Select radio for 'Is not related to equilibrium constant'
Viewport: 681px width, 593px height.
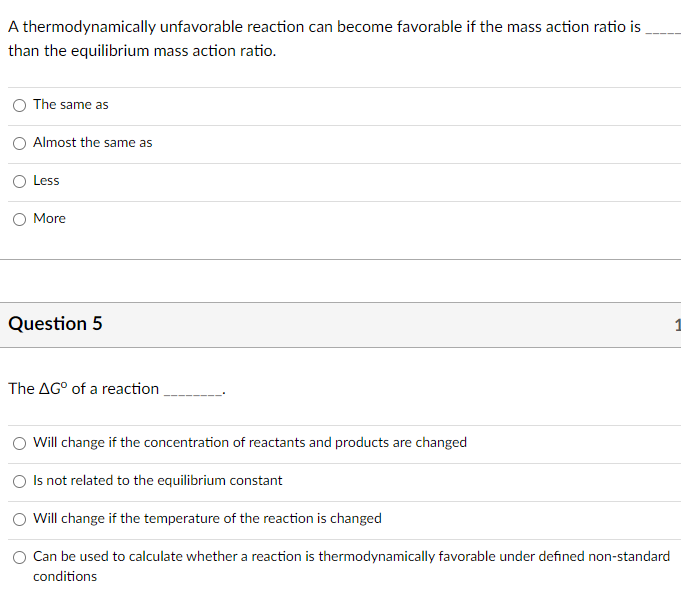19,481
